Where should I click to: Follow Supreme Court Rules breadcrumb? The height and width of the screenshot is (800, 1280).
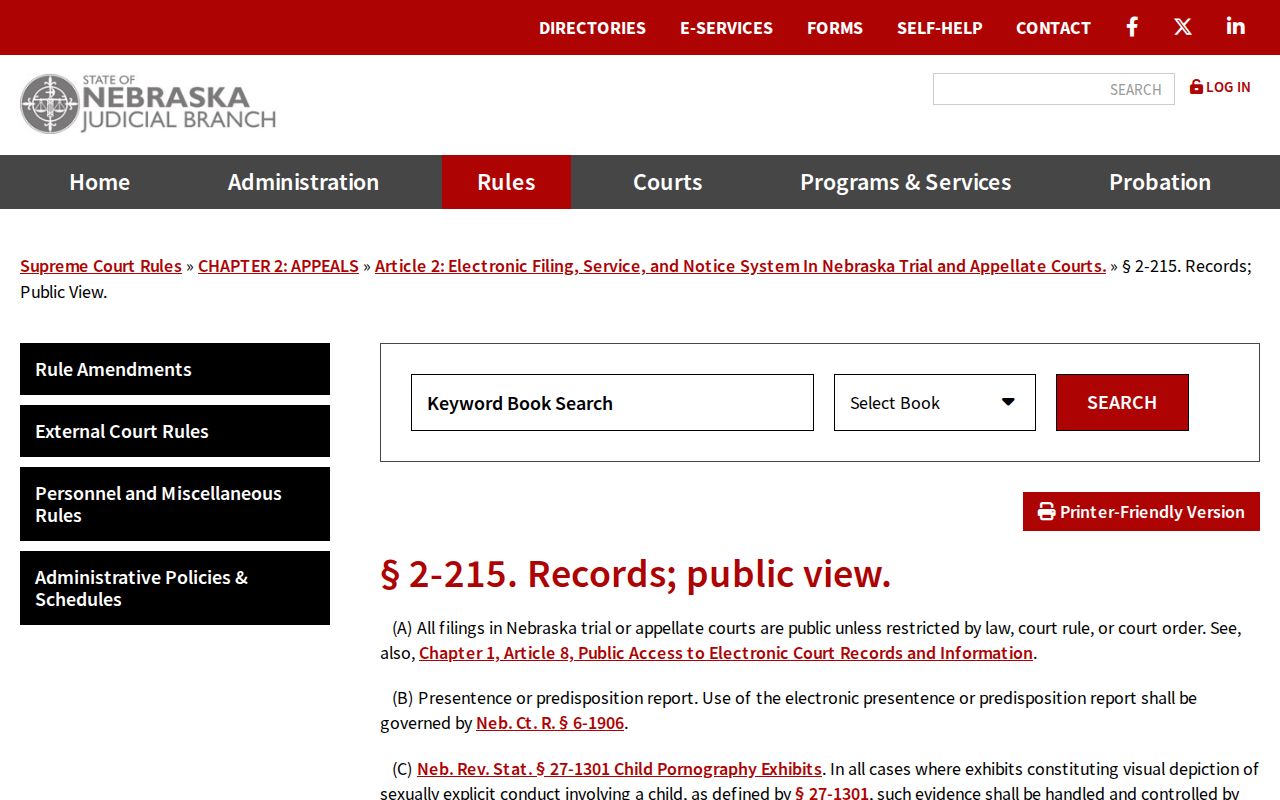point(101,266)
